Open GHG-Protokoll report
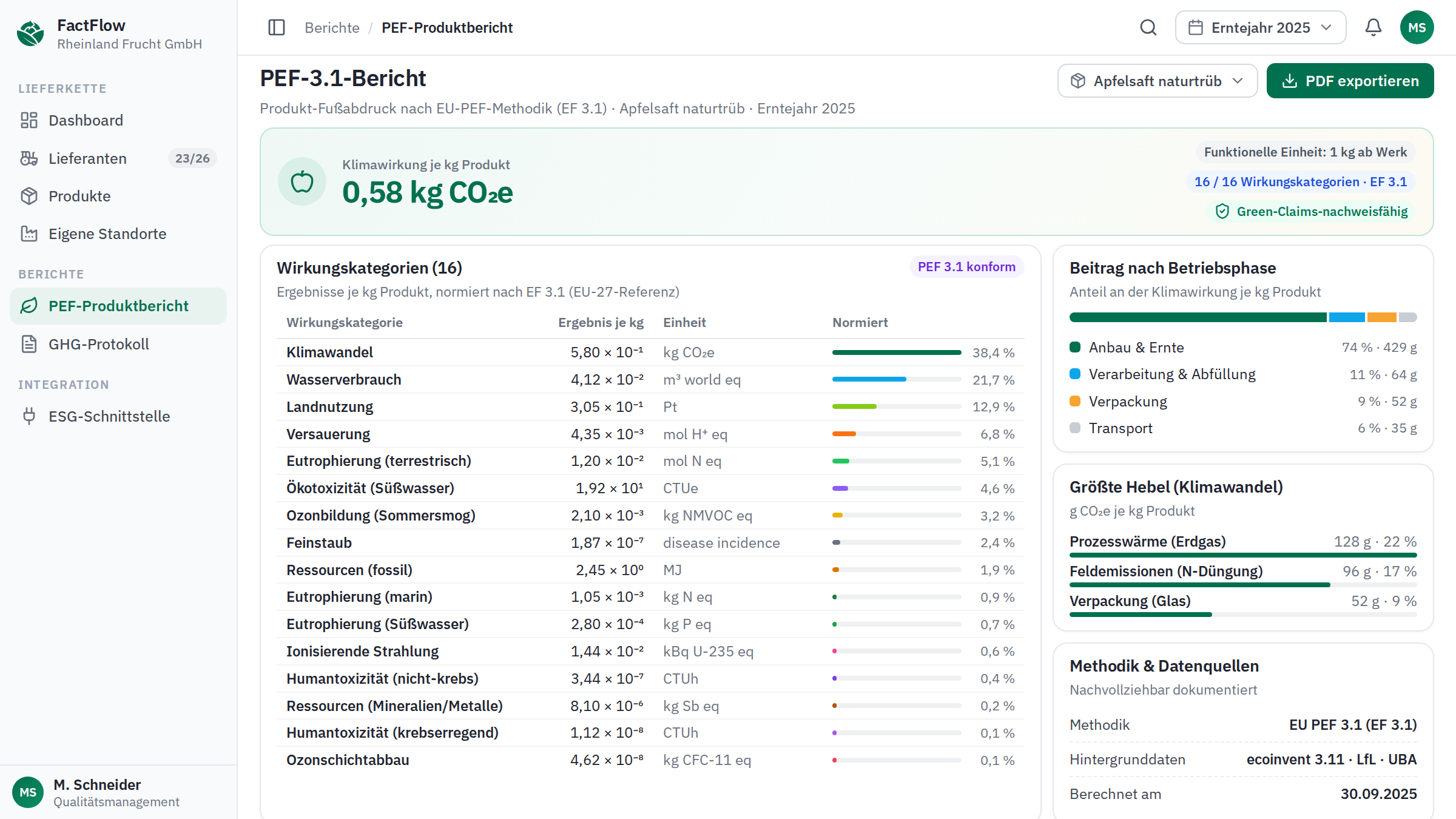The width and height of the screenshot is (1456, 819). 118,344
